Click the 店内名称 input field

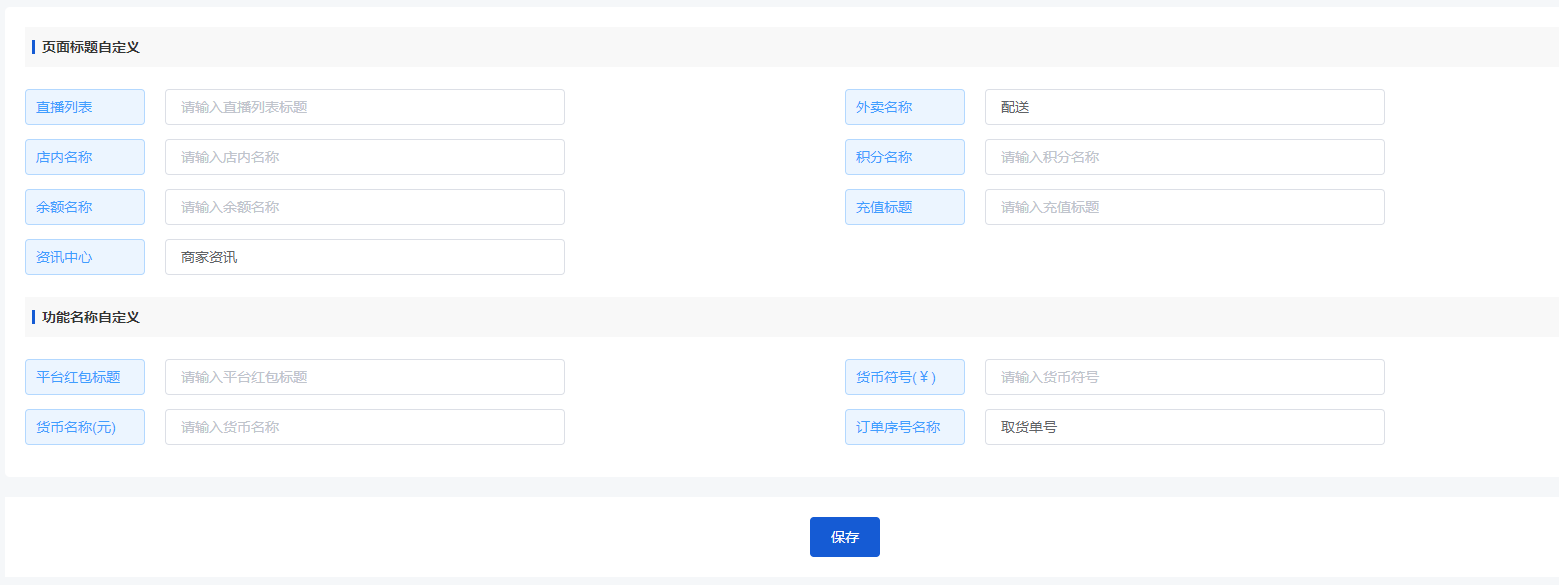[x=365, y=157]
